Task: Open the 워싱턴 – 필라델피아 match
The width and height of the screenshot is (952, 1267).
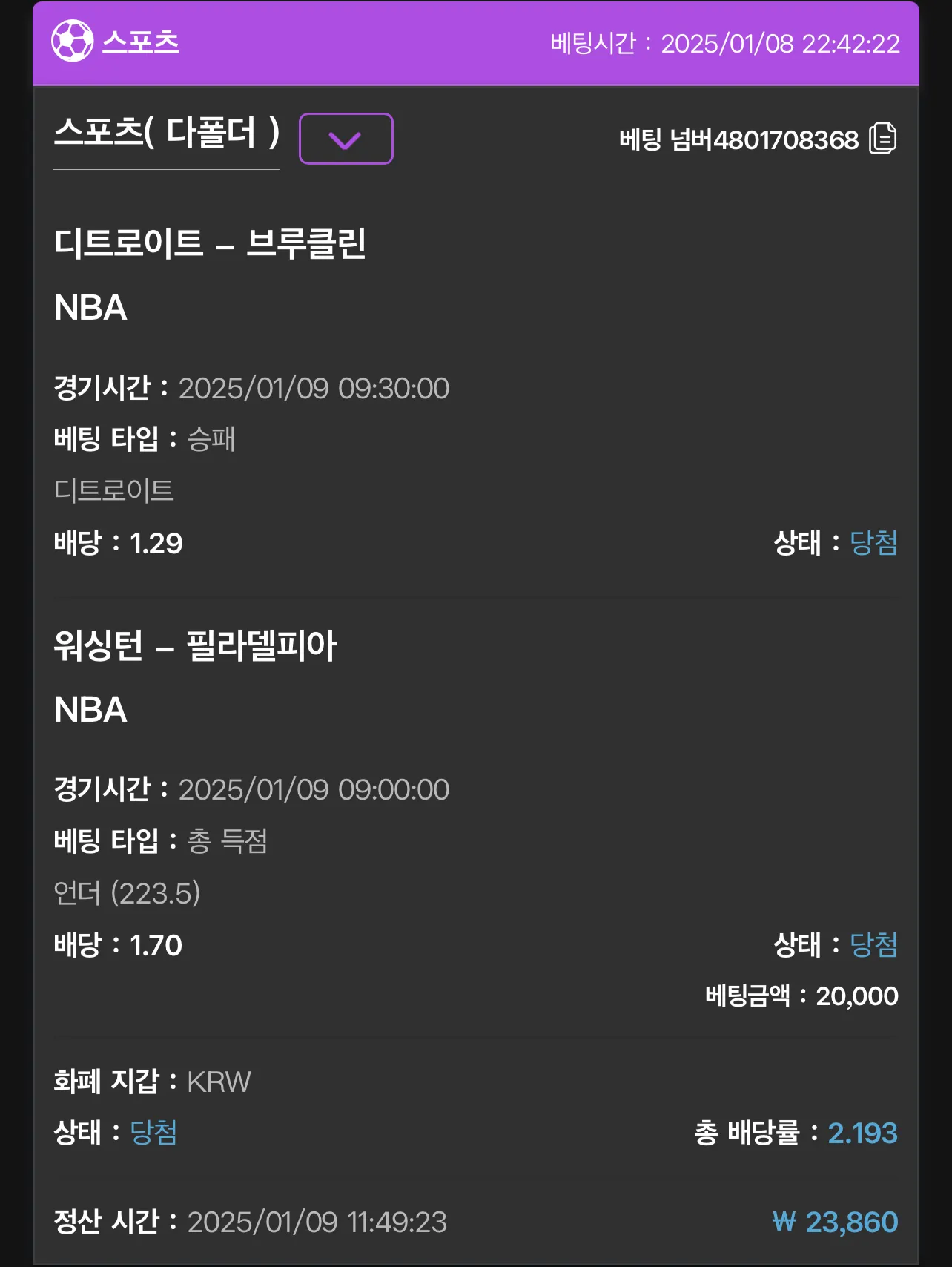Action: coord(195,645)
